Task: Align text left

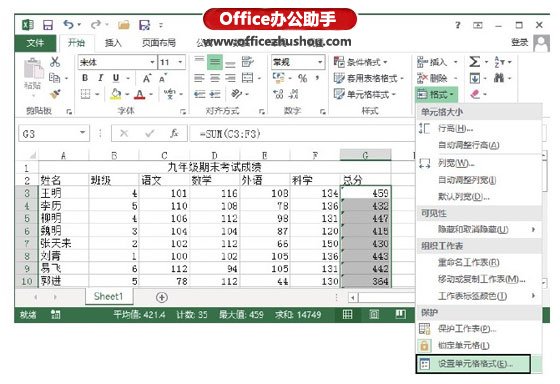Action: coord(199,78)
